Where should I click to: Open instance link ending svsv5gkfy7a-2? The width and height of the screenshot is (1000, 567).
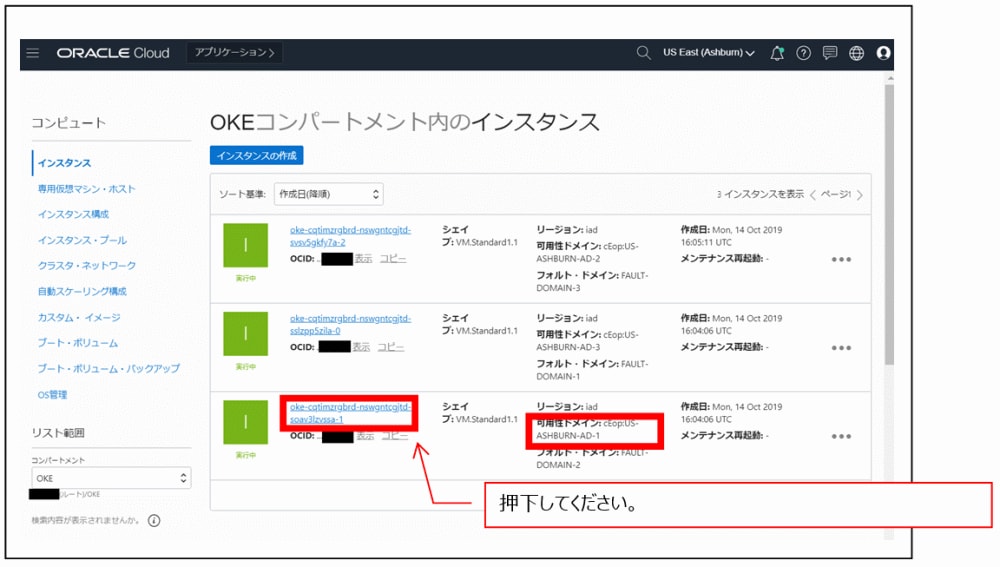click(x=350, y=236)
